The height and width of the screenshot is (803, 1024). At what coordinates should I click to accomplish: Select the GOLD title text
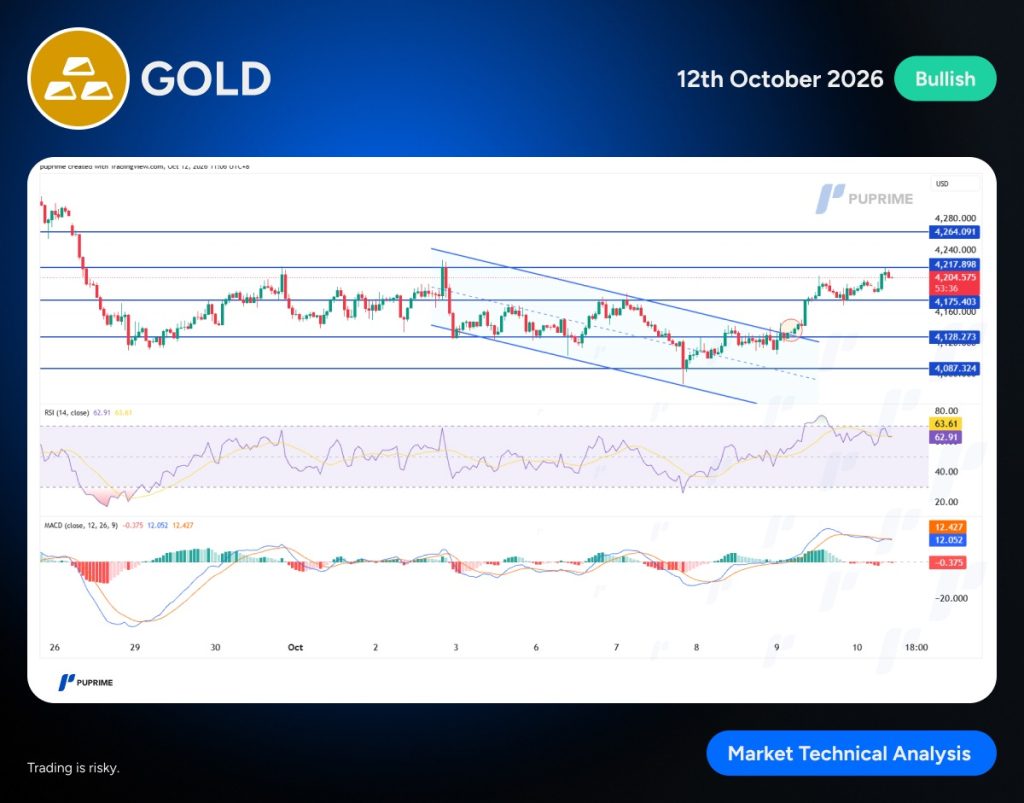(x=206, y=79)
